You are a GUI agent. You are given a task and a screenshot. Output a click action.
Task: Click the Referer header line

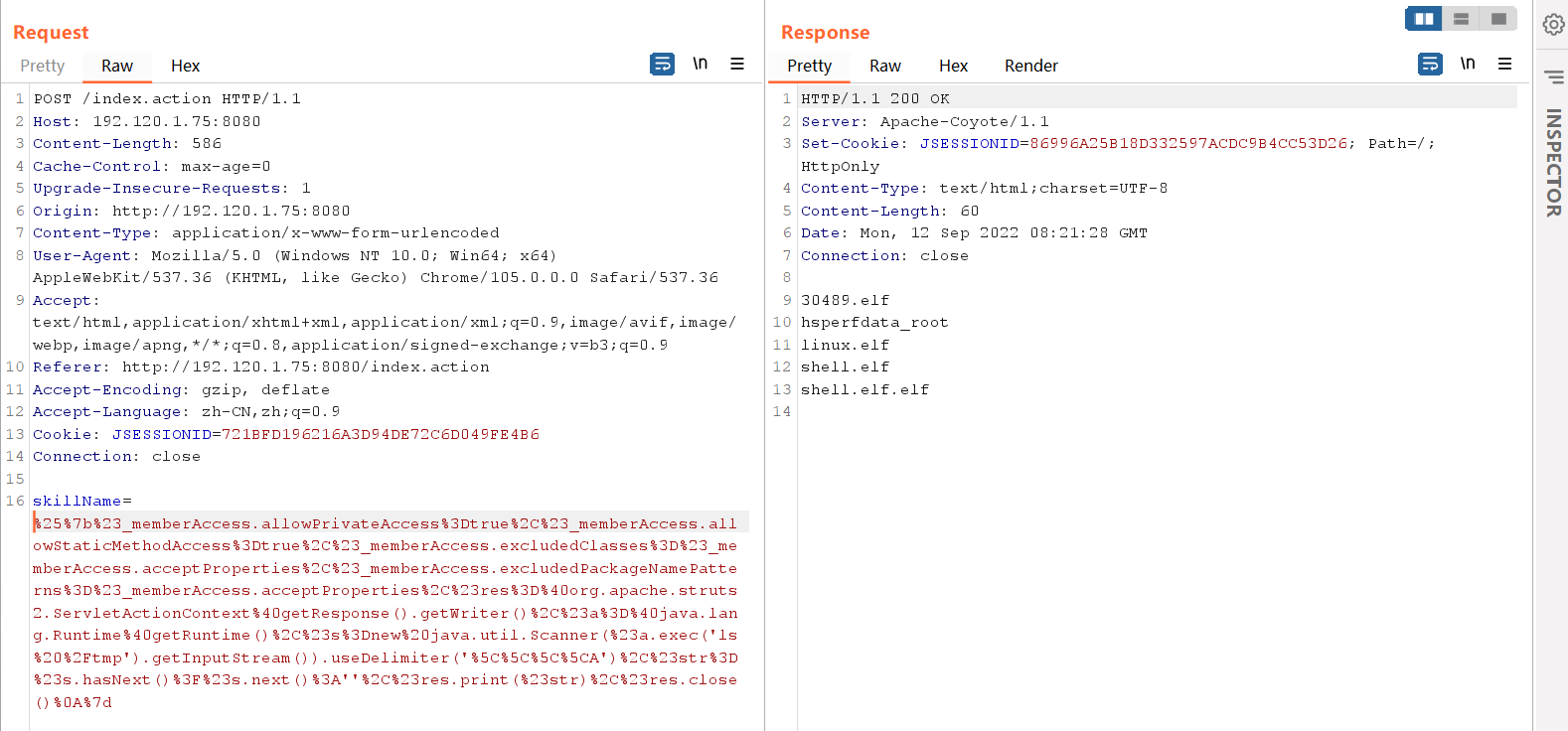[x=261, y=367]
